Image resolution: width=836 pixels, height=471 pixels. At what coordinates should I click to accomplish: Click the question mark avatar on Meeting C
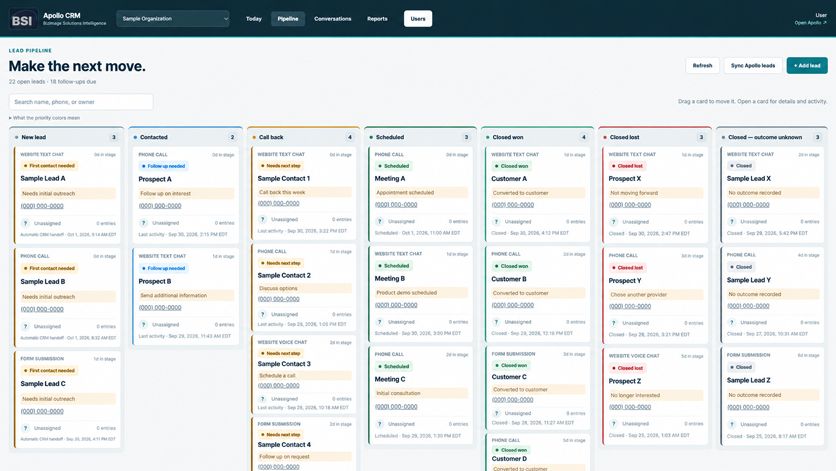380,425
